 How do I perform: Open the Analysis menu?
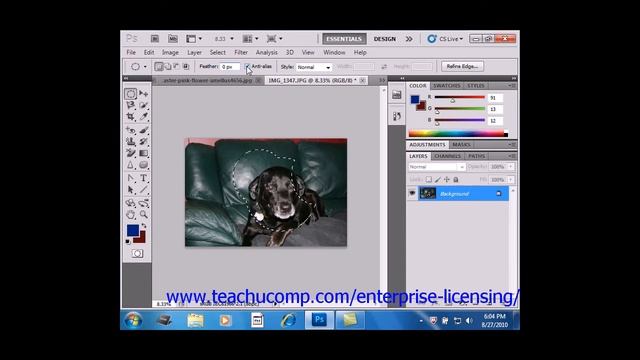pos(267,52)
